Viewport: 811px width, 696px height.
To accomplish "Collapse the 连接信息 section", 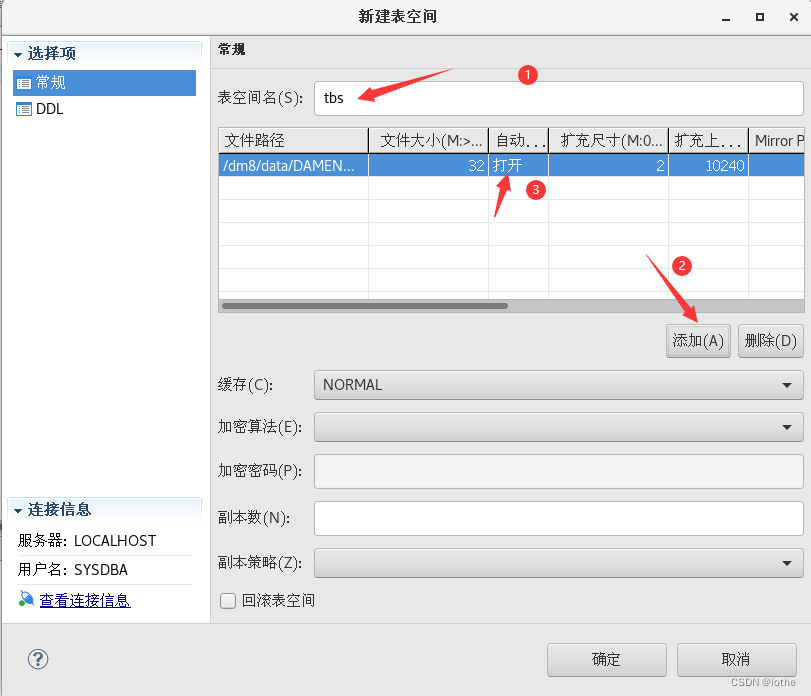I will coord(18,511).
